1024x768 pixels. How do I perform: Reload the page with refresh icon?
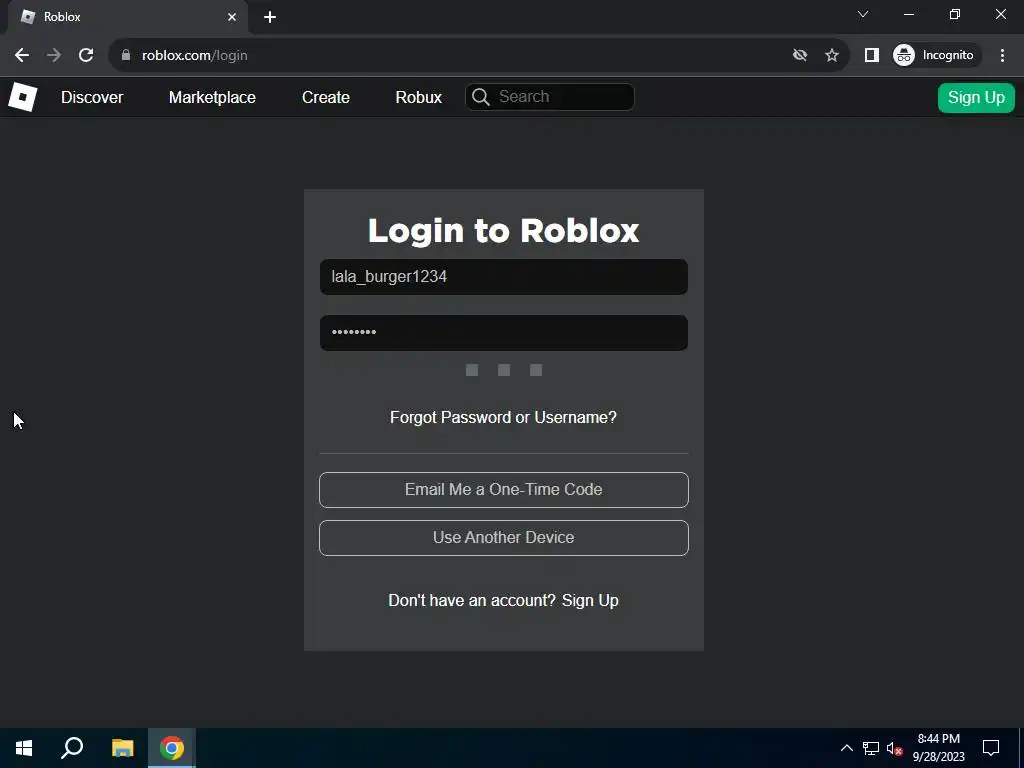point(86,56)
